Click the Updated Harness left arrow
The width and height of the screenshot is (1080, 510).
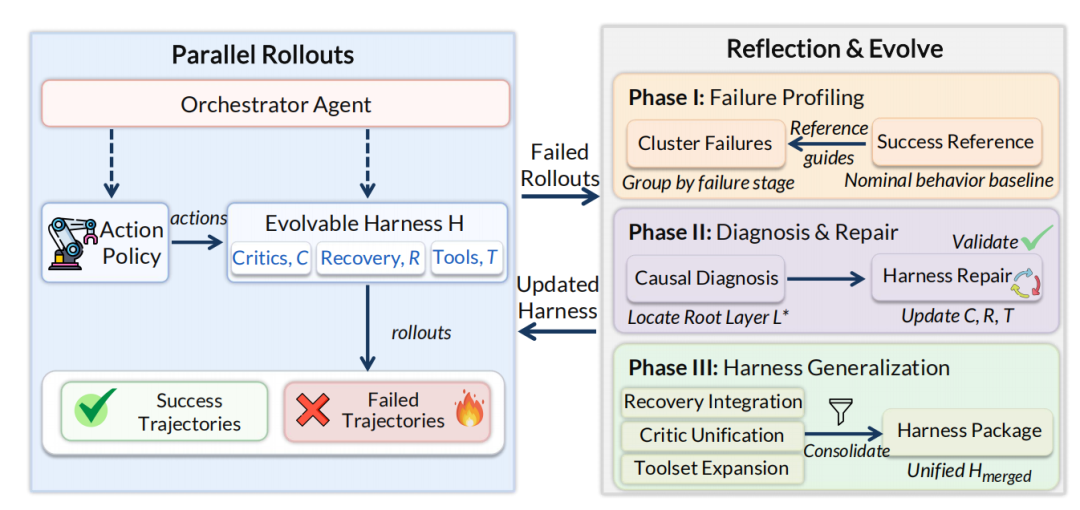pyautogui.click(x=557, y=333)
